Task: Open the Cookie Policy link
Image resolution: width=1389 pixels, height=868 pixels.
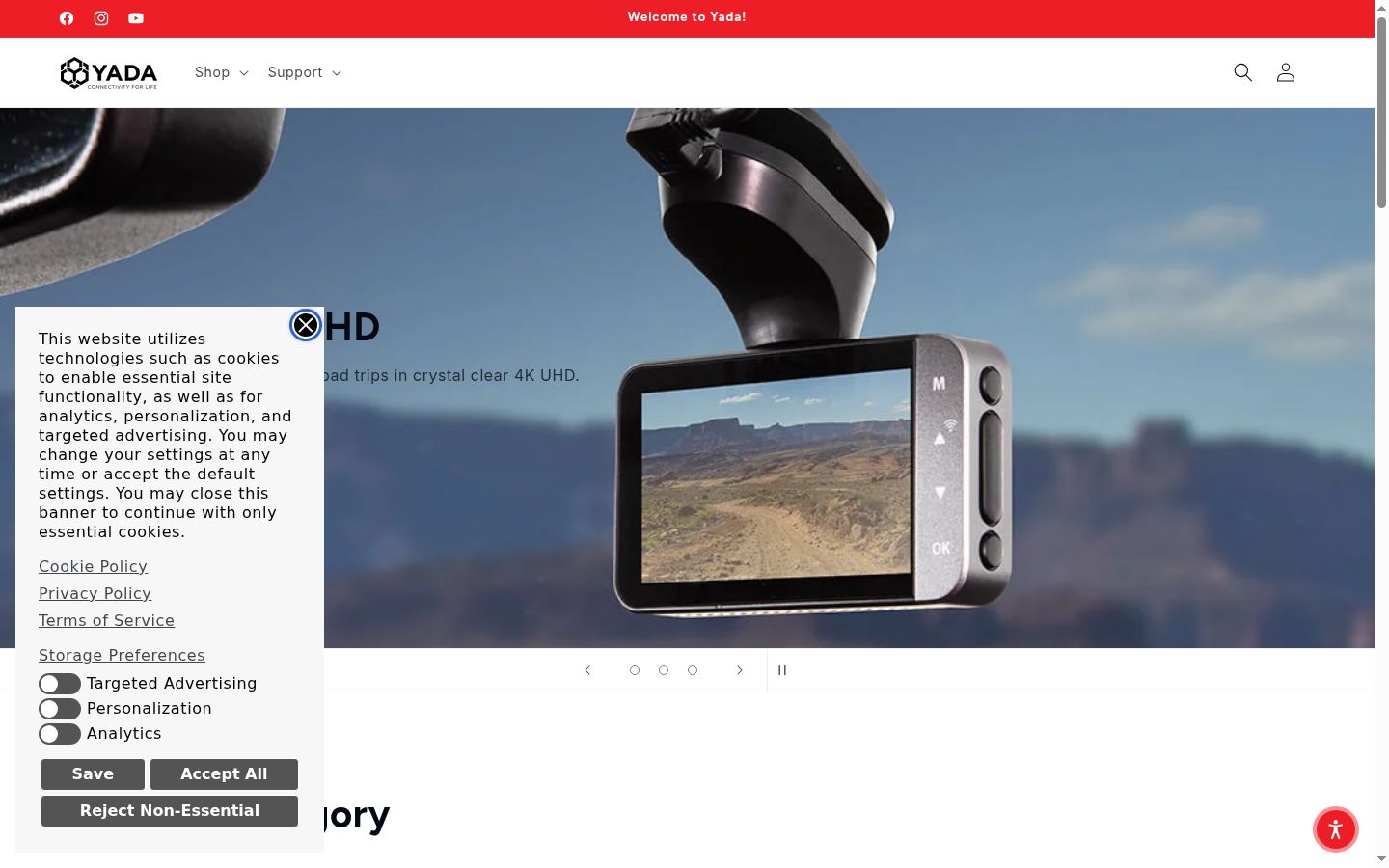Action: tap(93, 566)
